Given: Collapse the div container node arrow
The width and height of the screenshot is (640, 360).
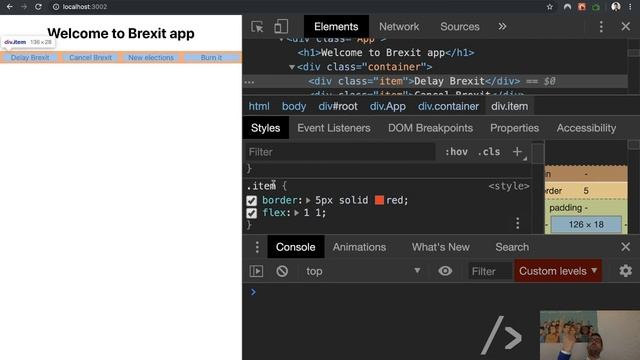Looking at the screenshot, I should 292,67.
